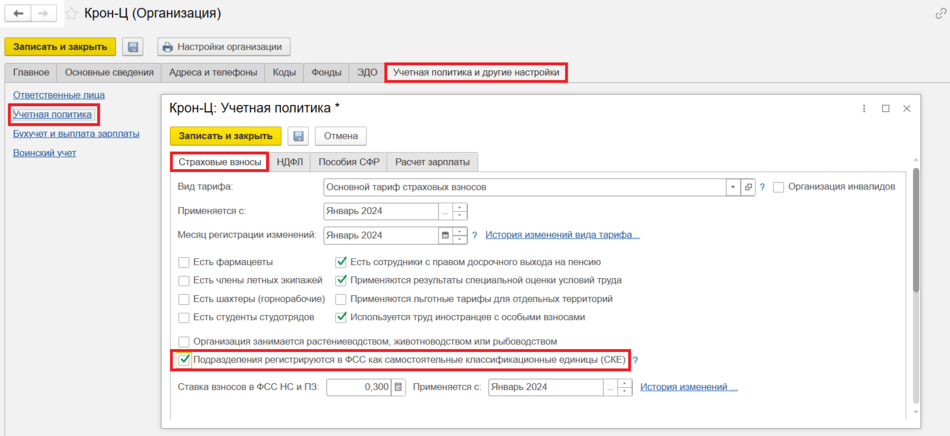Viewport: 950px width, 436px height.
Task: Enable Есть шахтеры (горнорабочие) checkbox
Action: [184, 299]
